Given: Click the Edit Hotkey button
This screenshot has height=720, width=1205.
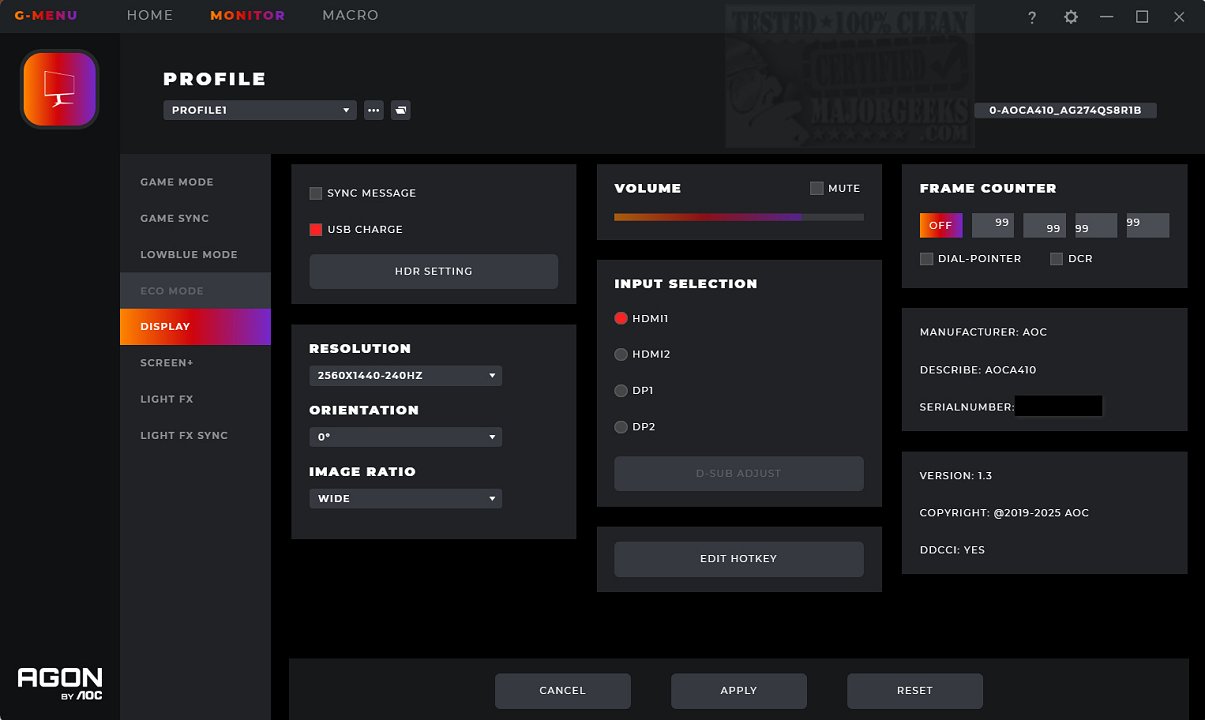Looking at the screenshot, I should [738, 559].
